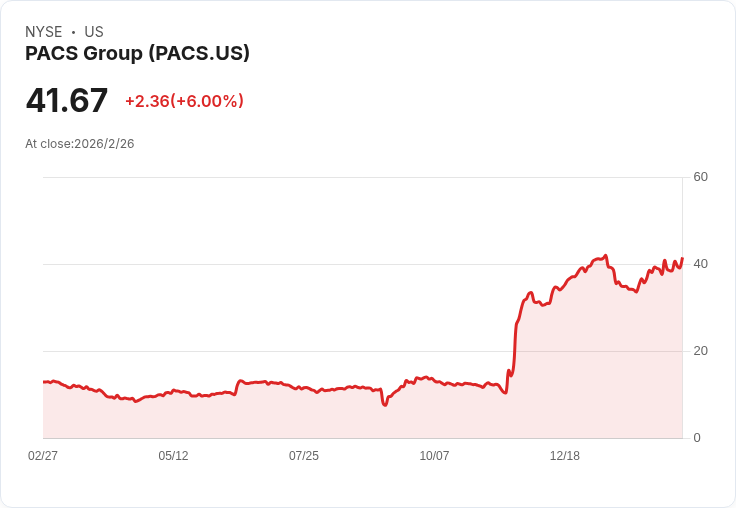Click the 20 y-axis label
Viewport: 736px width, 508px height.
point(700,351)
